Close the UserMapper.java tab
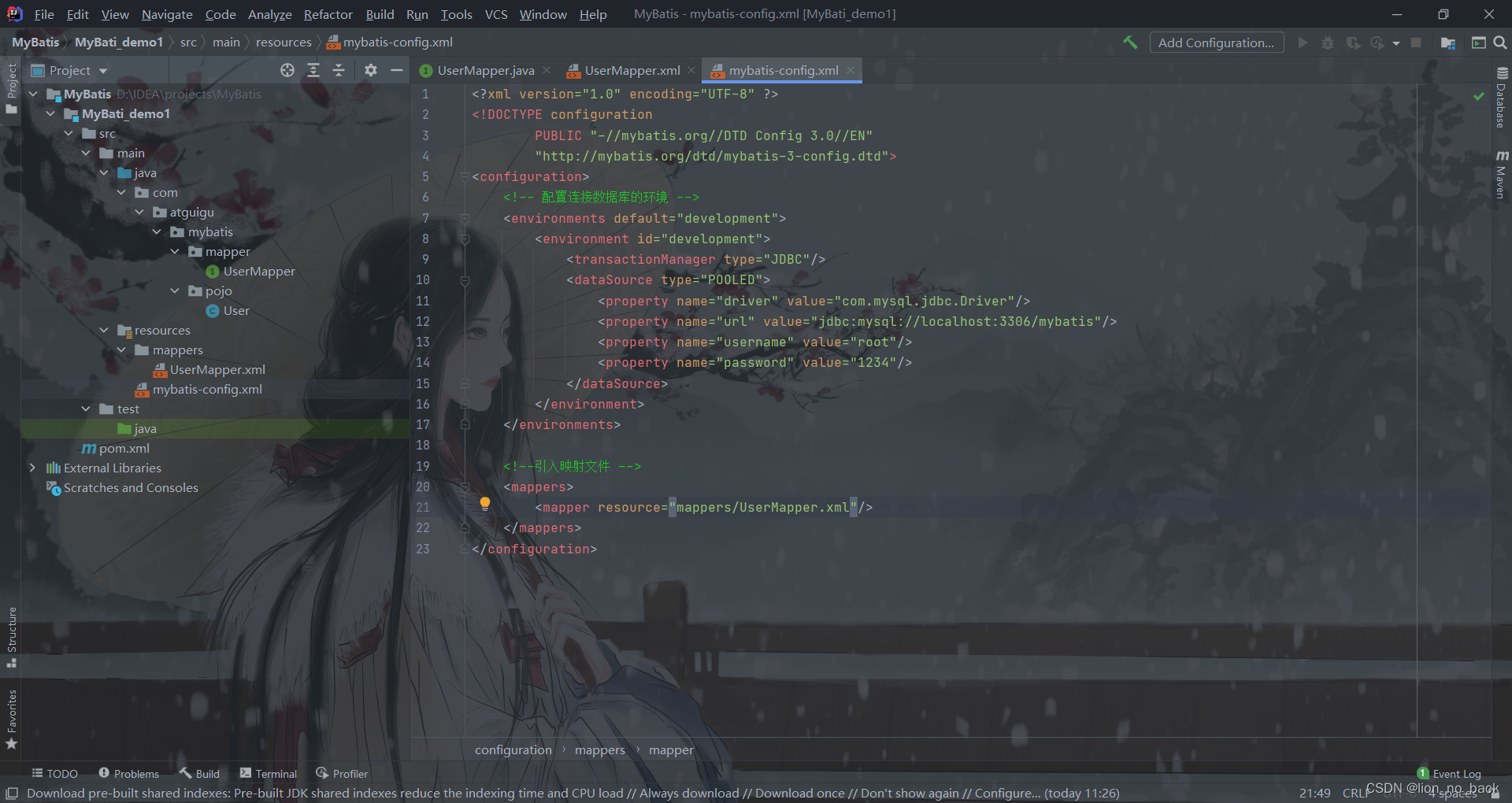This screenshot has height=803, width=1512. point(547,70)
